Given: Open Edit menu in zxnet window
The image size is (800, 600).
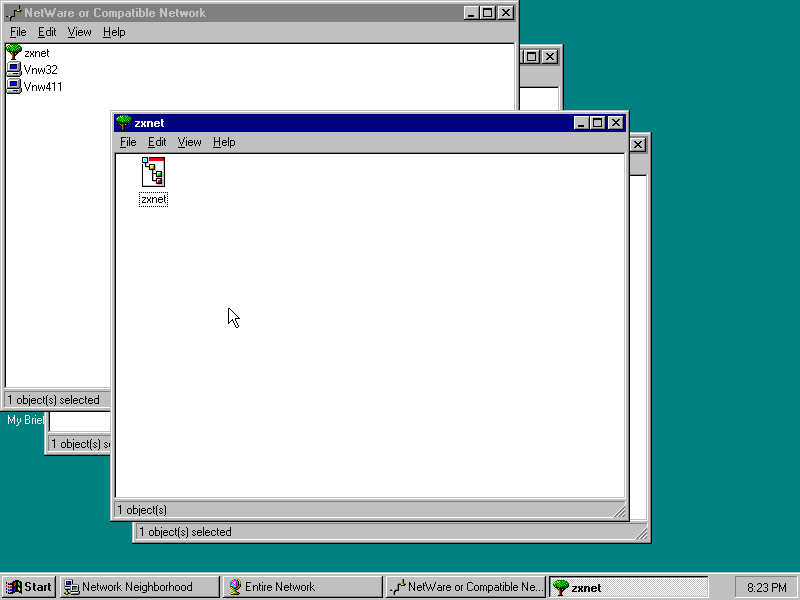Looking at the screenshot, I should coord(157,142).
